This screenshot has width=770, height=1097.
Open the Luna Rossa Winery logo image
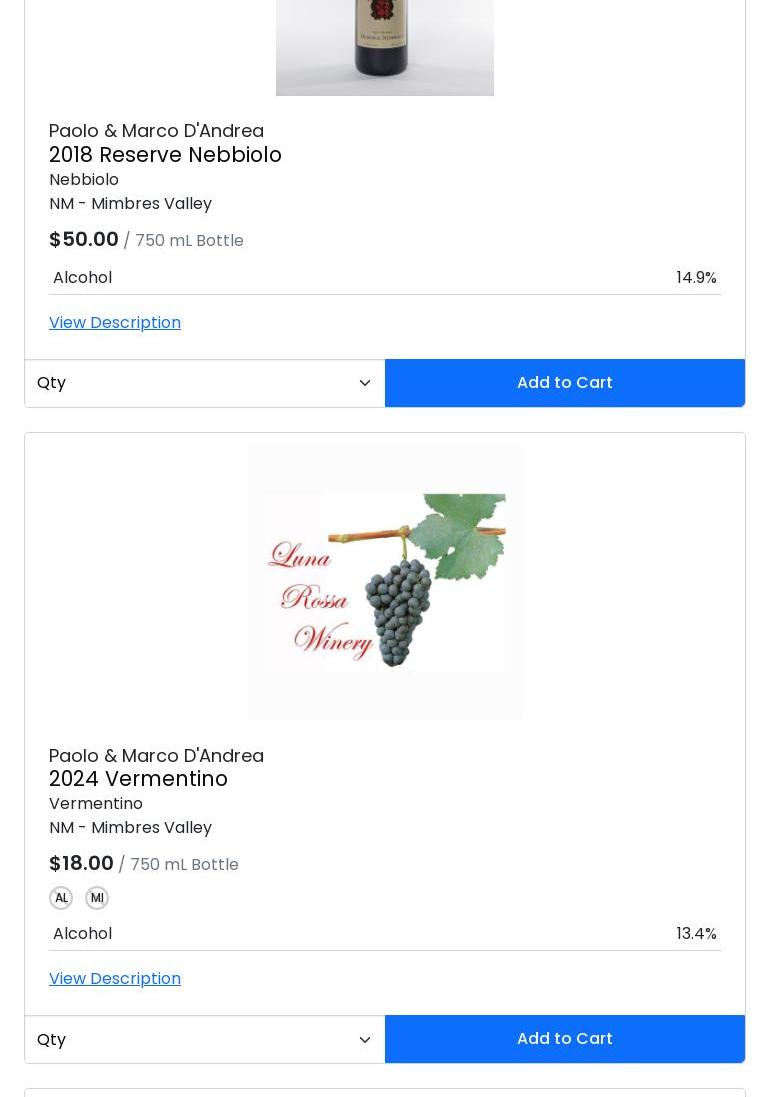[385, 583]
